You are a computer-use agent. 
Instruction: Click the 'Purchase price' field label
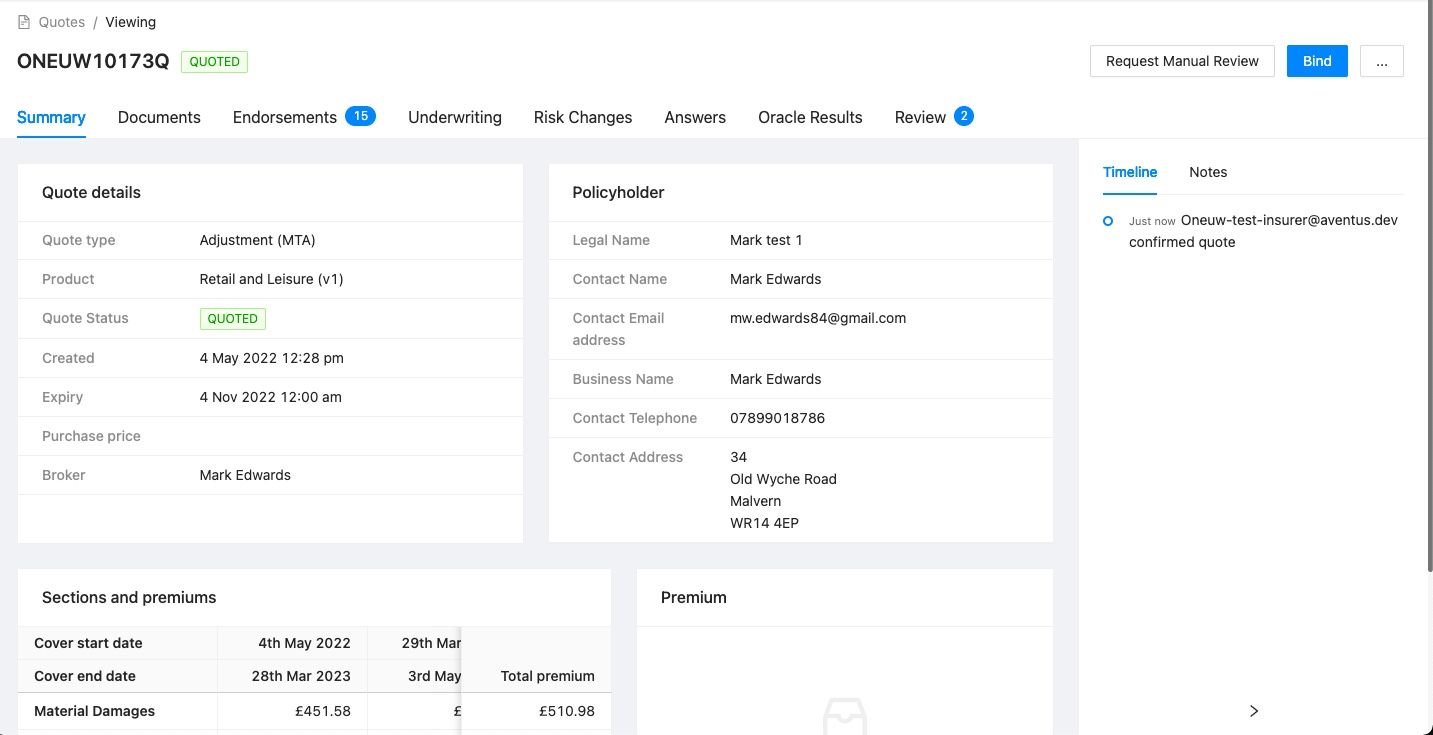tap(91, 436)
